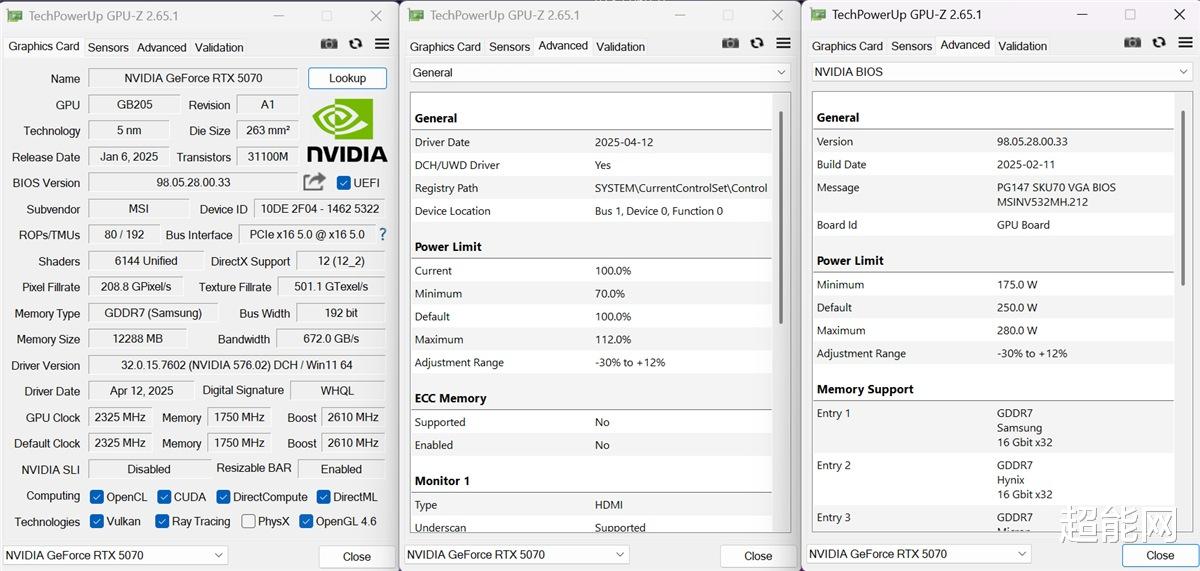Click the Close button in the right window
The width and height of the screenshot is (1200, 571).
(1160, 555)
